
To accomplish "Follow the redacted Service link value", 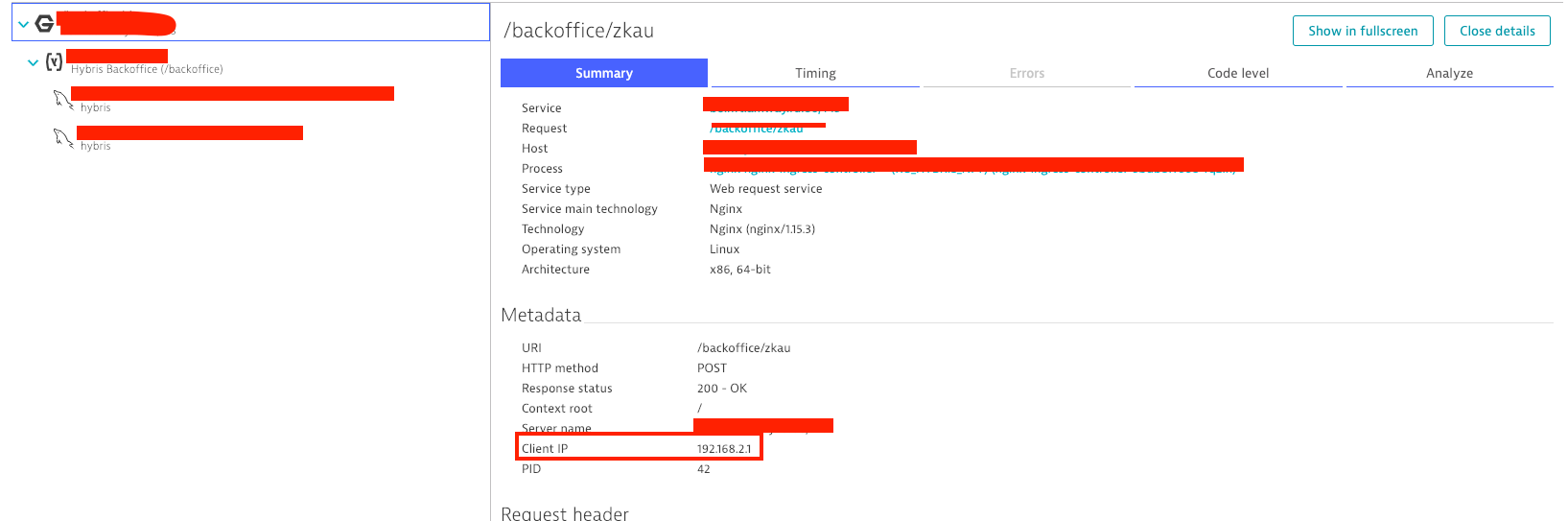I will tap(775, 106).
